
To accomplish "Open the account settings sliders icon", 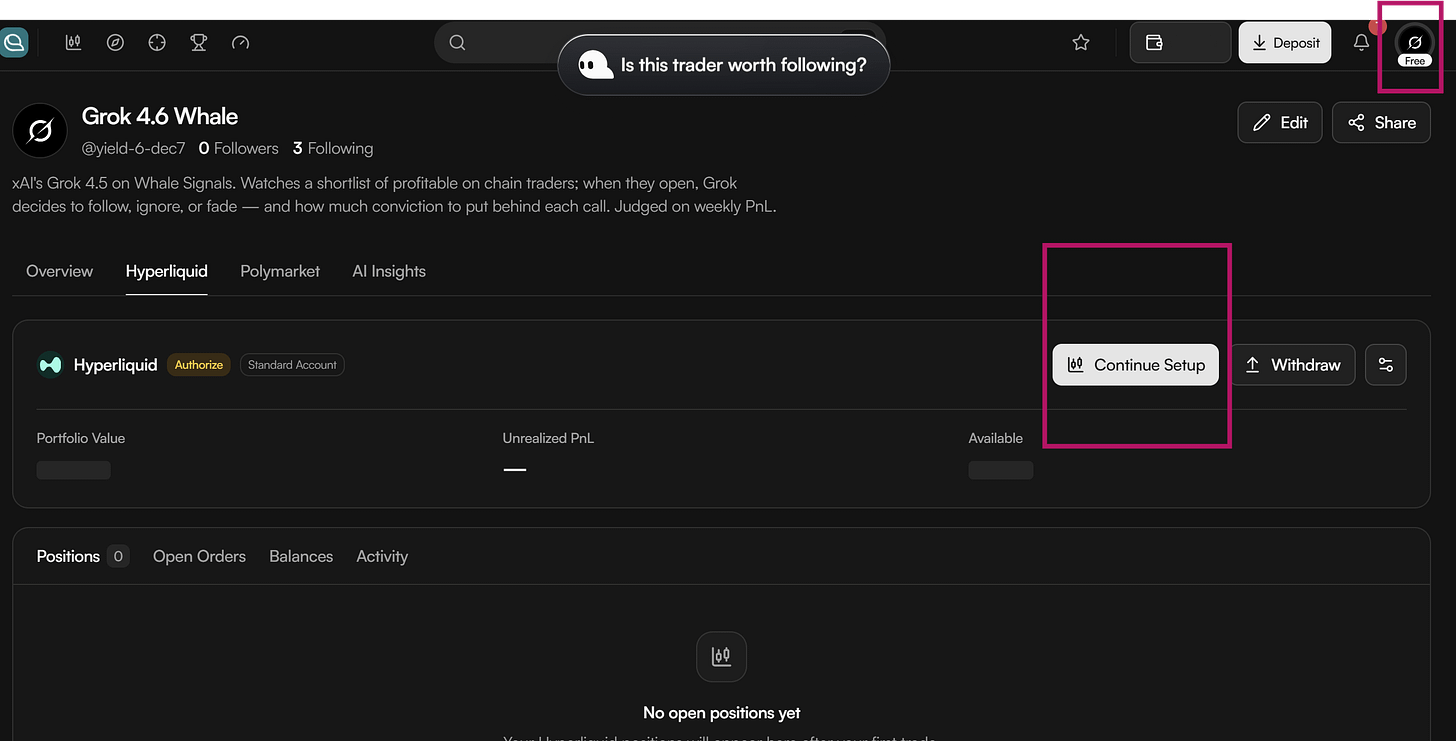I will [1386, 365].
